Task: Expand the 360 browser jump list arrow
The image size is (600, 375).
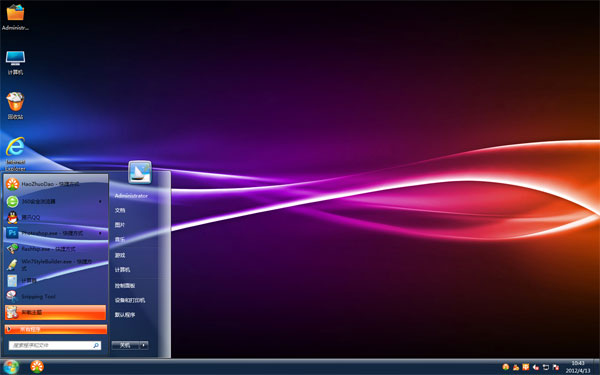Action: pyautogui.click(x=100, y=201)
